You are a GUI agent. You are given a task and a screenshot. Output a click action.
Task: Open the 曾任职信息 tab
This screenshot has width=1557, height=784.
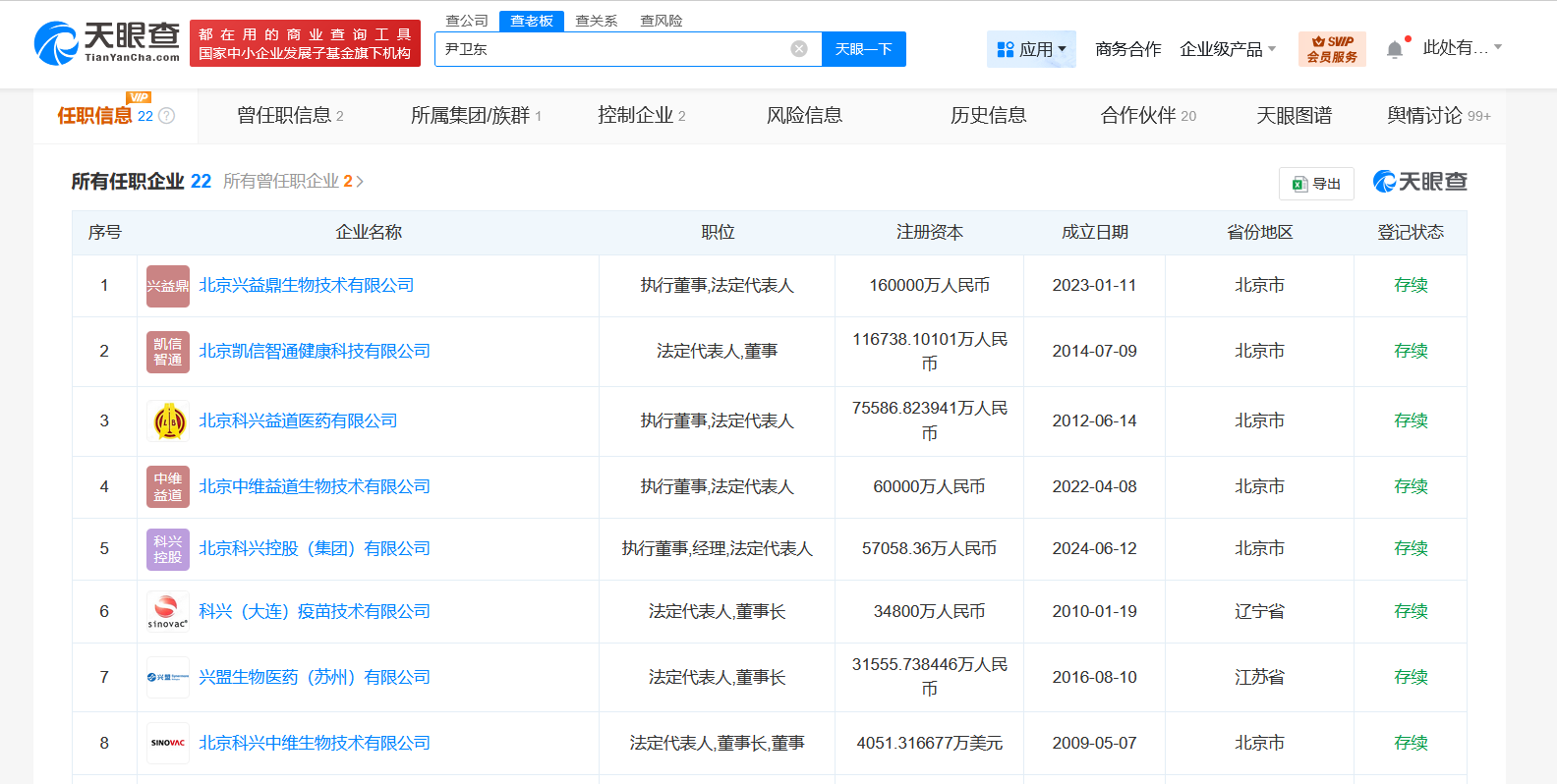pos(290,116)
